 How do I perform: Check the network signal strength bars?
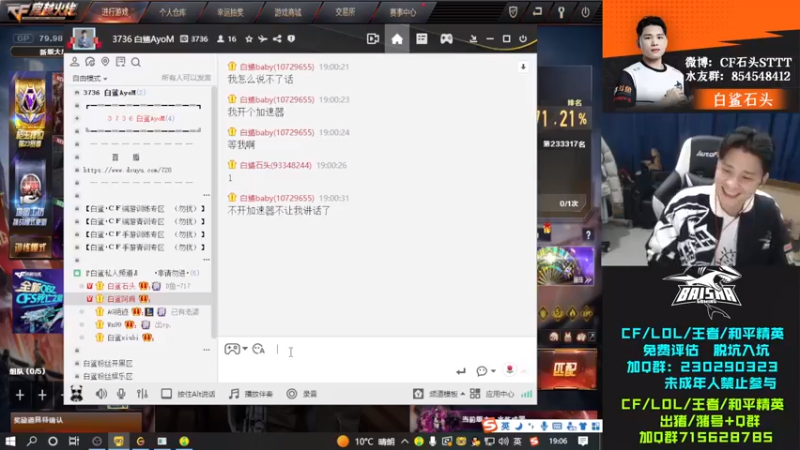click(527, 394)
